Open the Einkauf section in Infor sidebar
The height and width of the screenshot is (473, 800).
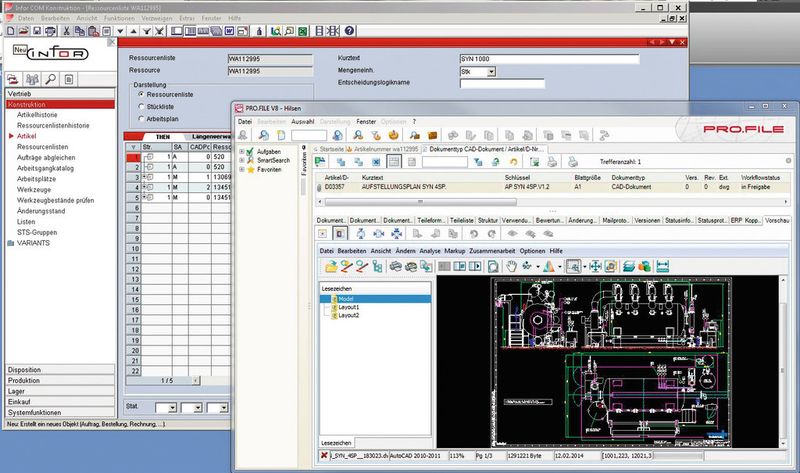tap(60, 402)
